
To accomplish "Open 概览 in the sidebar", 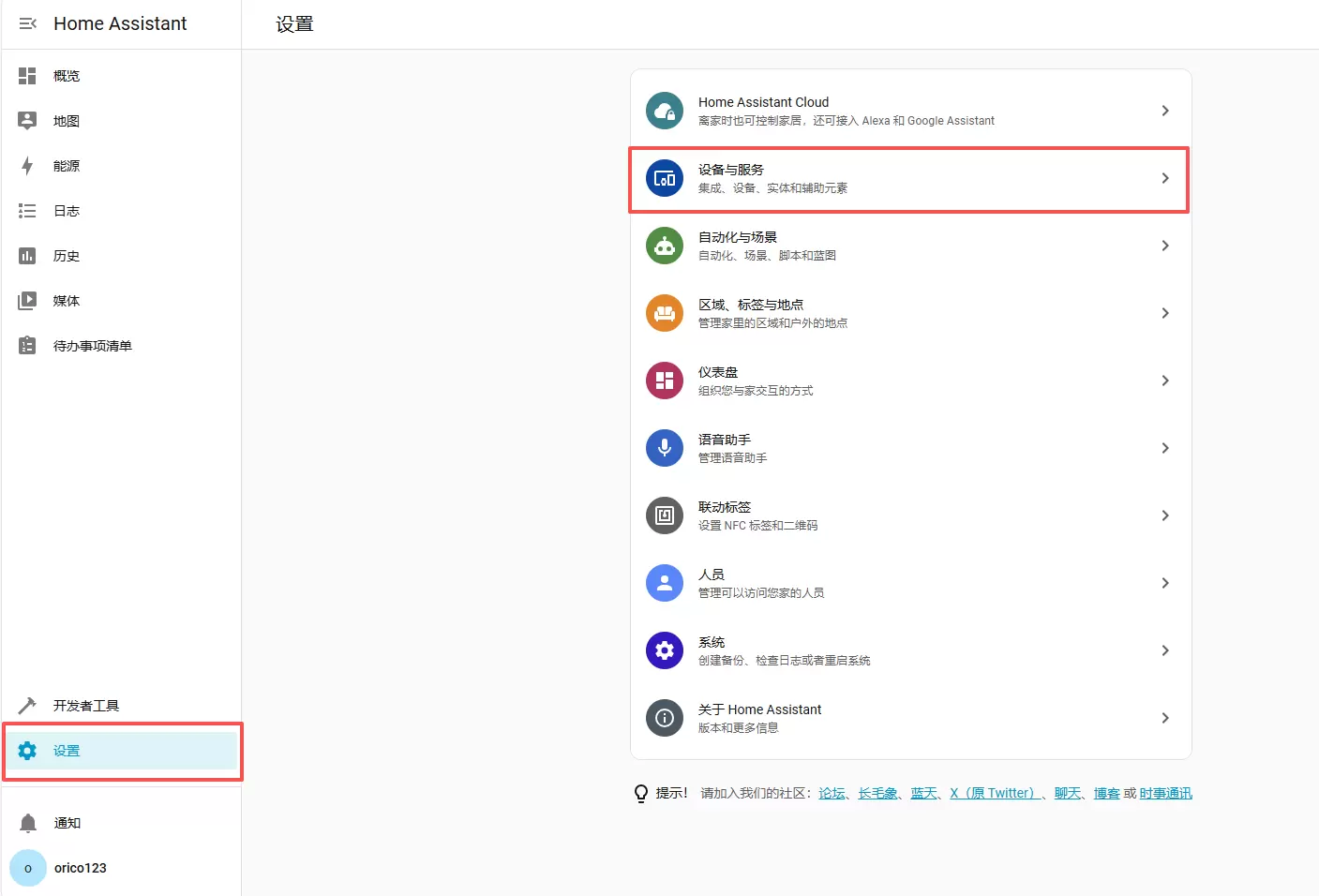I will click(67, 76).
